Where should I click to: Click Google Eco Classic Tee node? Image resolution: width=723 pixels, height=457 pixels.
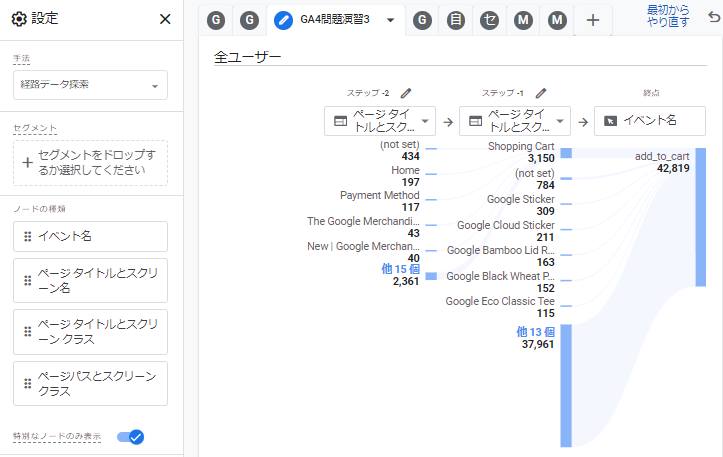(500, 307)
